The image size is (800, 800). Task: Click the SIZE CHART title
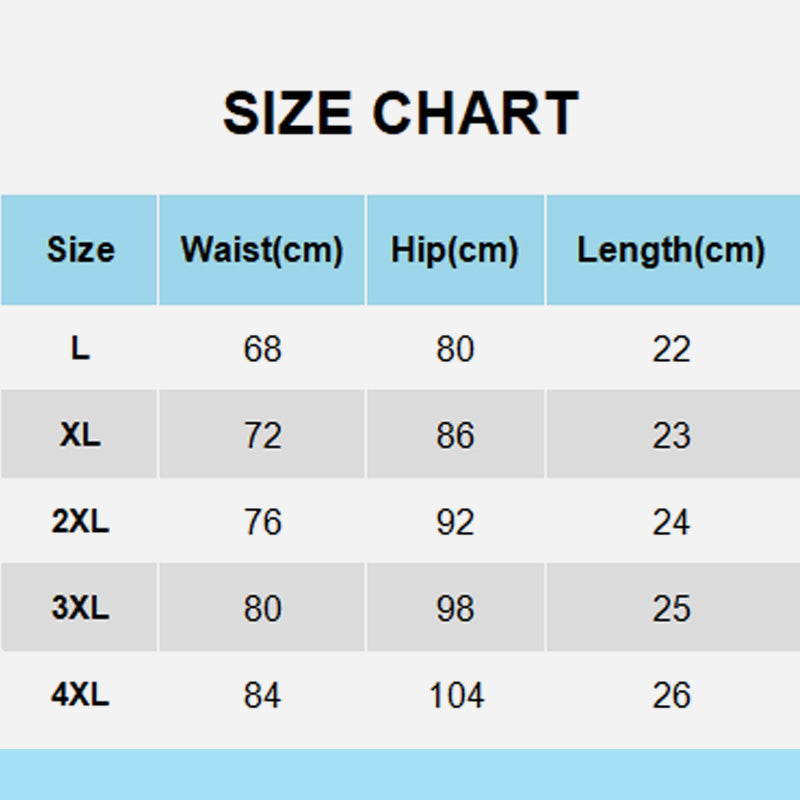pos(400,113)
